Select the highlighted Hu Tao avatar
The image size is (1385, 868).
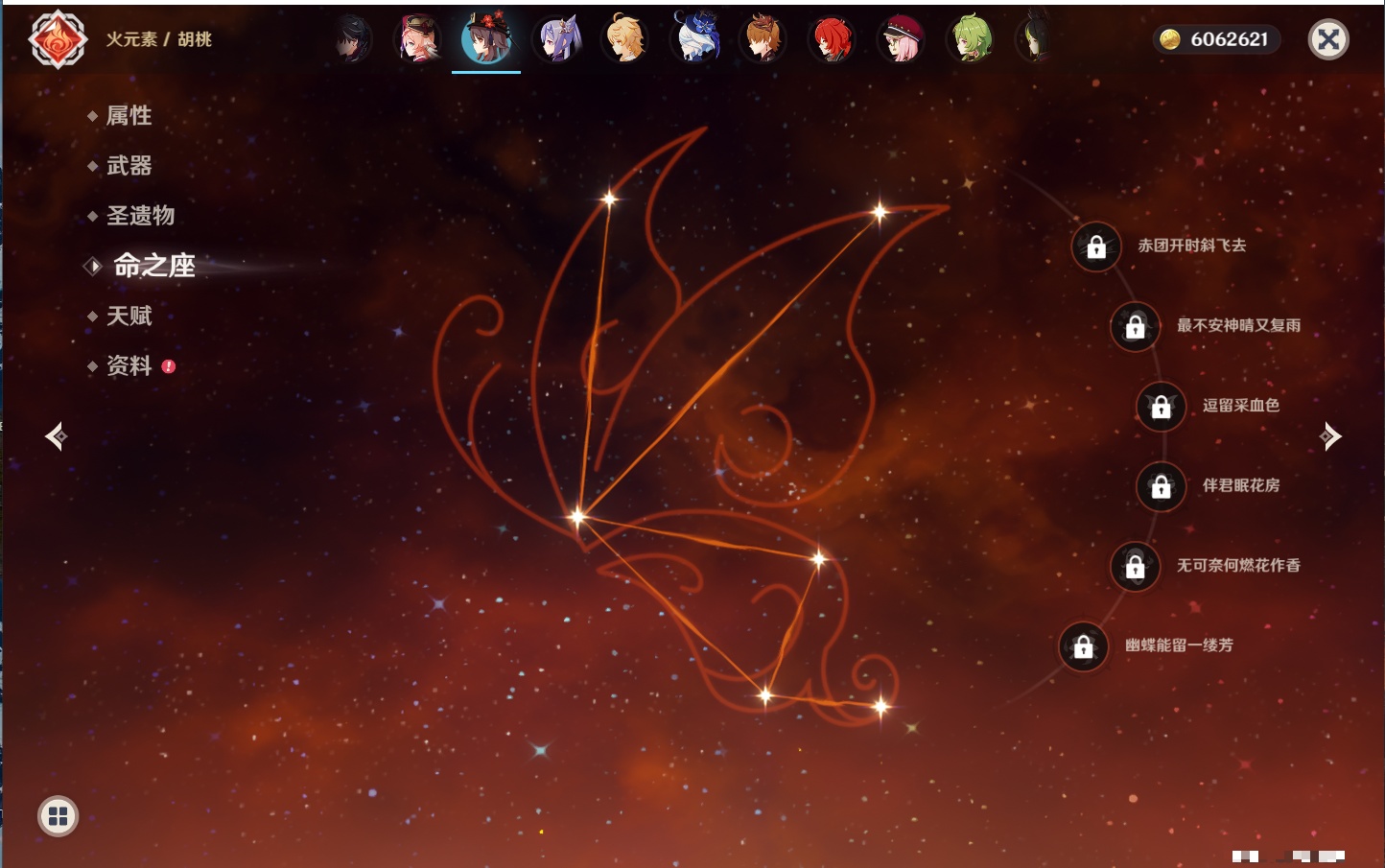(486, 39)
